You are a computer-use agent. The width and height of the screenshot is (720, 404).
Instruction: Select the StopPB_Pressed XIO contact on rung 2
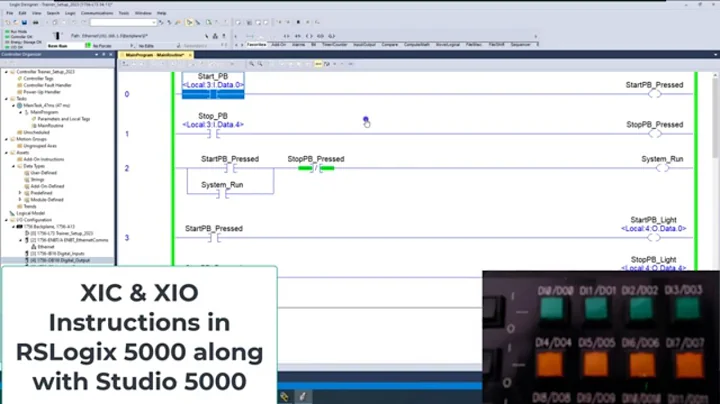click(x=316, y=168)
